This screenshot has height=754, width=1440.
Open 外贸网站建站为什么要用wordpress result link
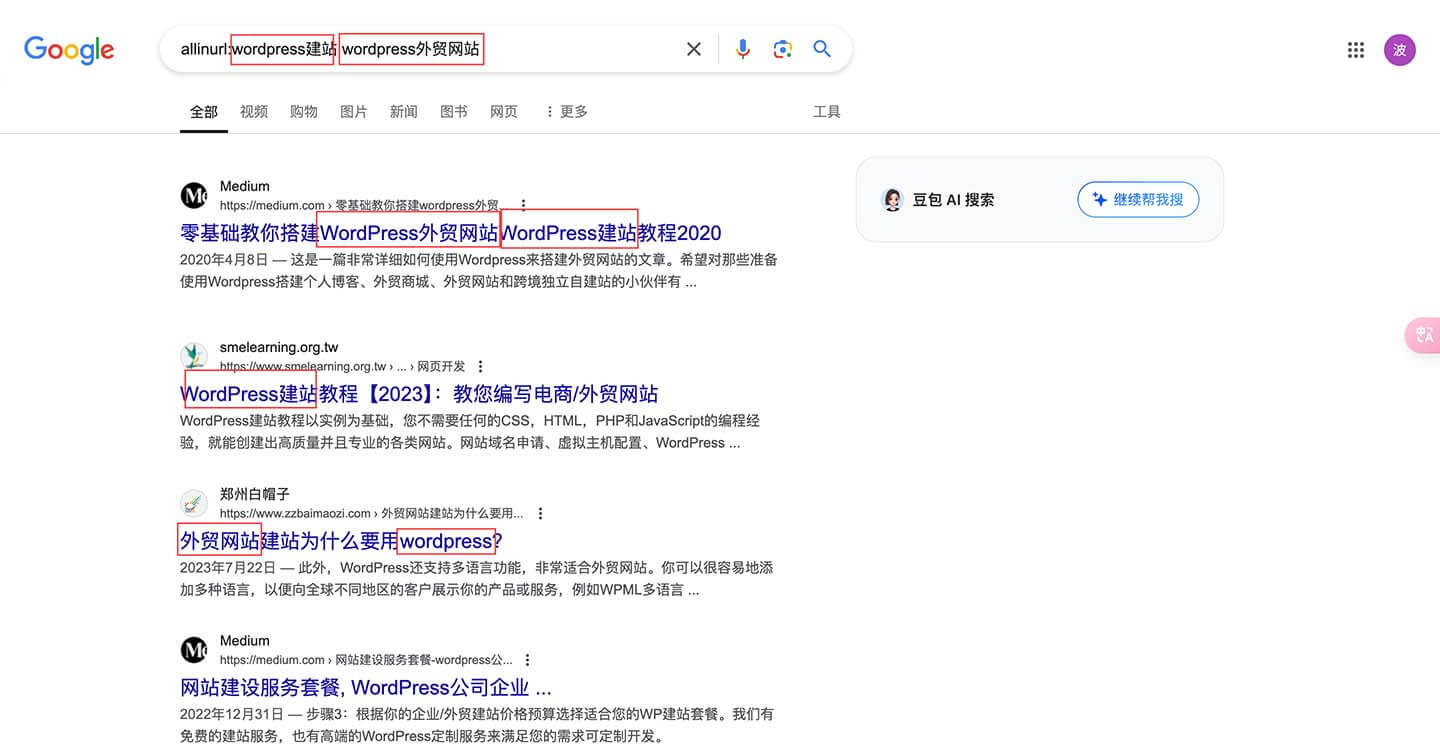[341, 541]
